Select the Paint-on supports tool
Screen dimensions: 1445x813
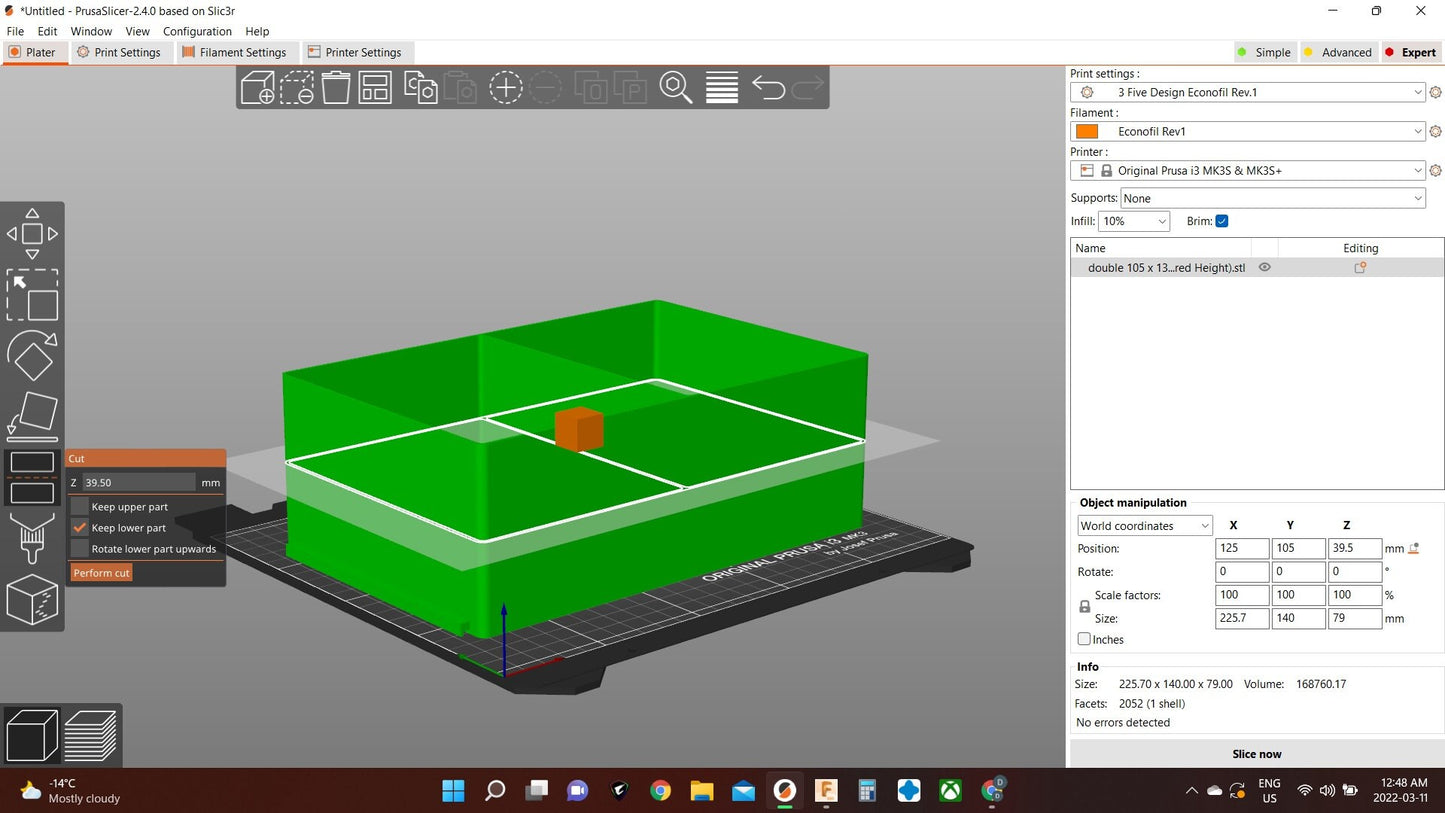[x=32, y=538]
